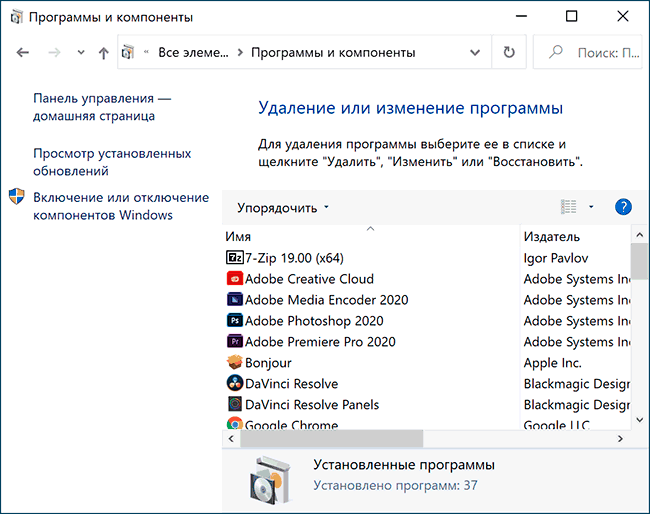This screenshot has width=650, height=514.
Task: Click the Windows features shield icon
Action: coord(17,196)
